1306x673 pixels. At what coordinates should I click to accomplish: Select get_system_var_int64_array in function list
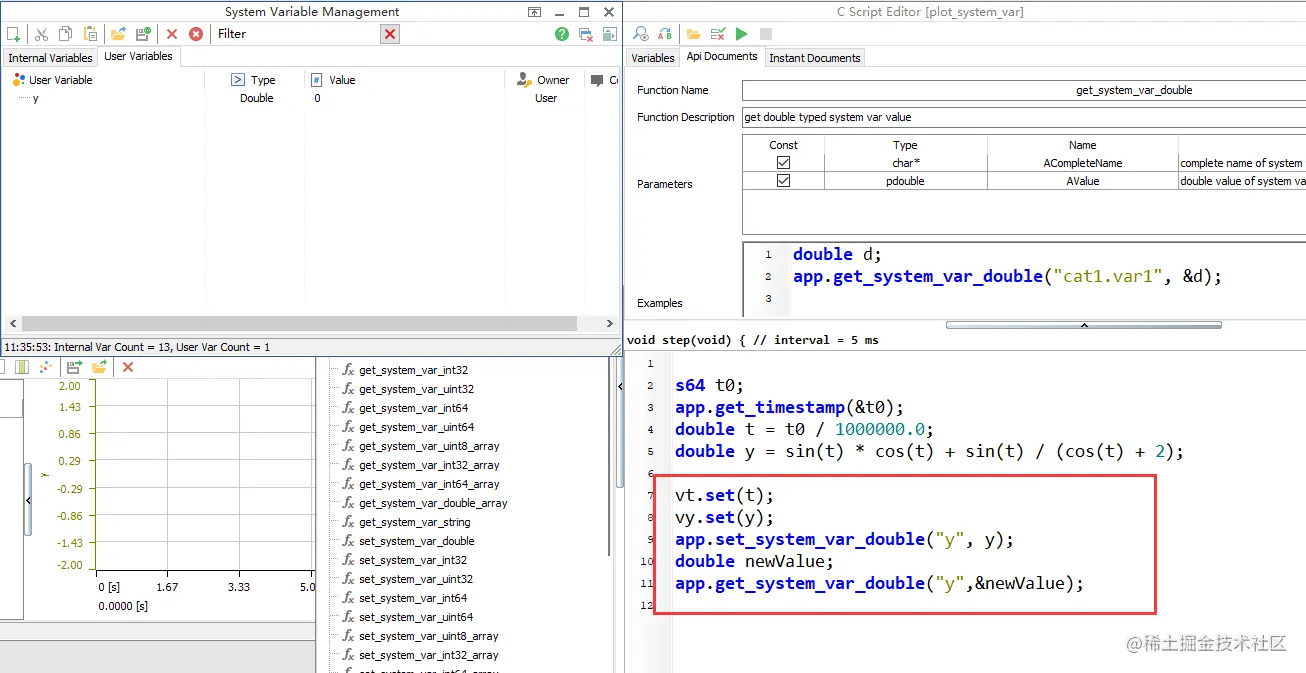coord(429,484)
